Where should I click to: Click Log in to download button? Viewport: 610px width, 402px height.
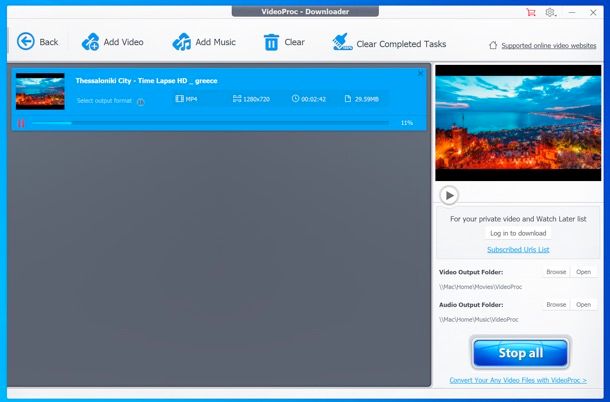(x=518, y=233)
